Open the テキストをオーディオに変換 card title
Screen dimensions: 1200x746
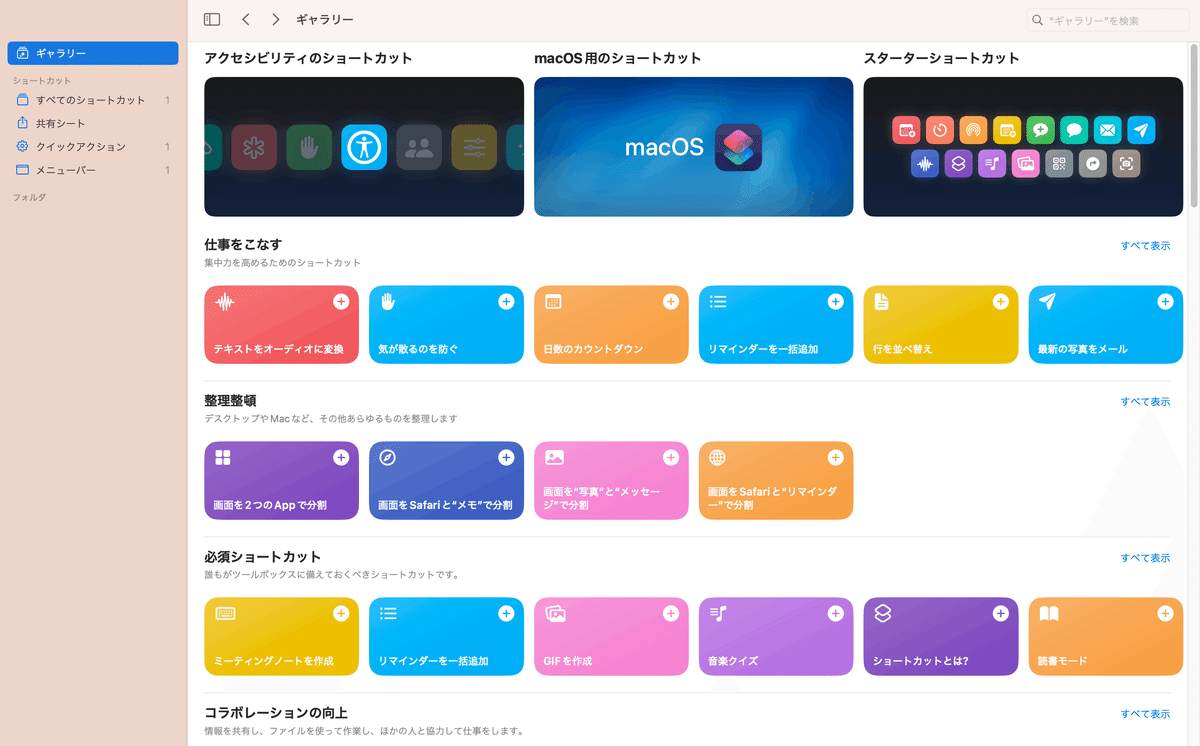coord(278,349)
